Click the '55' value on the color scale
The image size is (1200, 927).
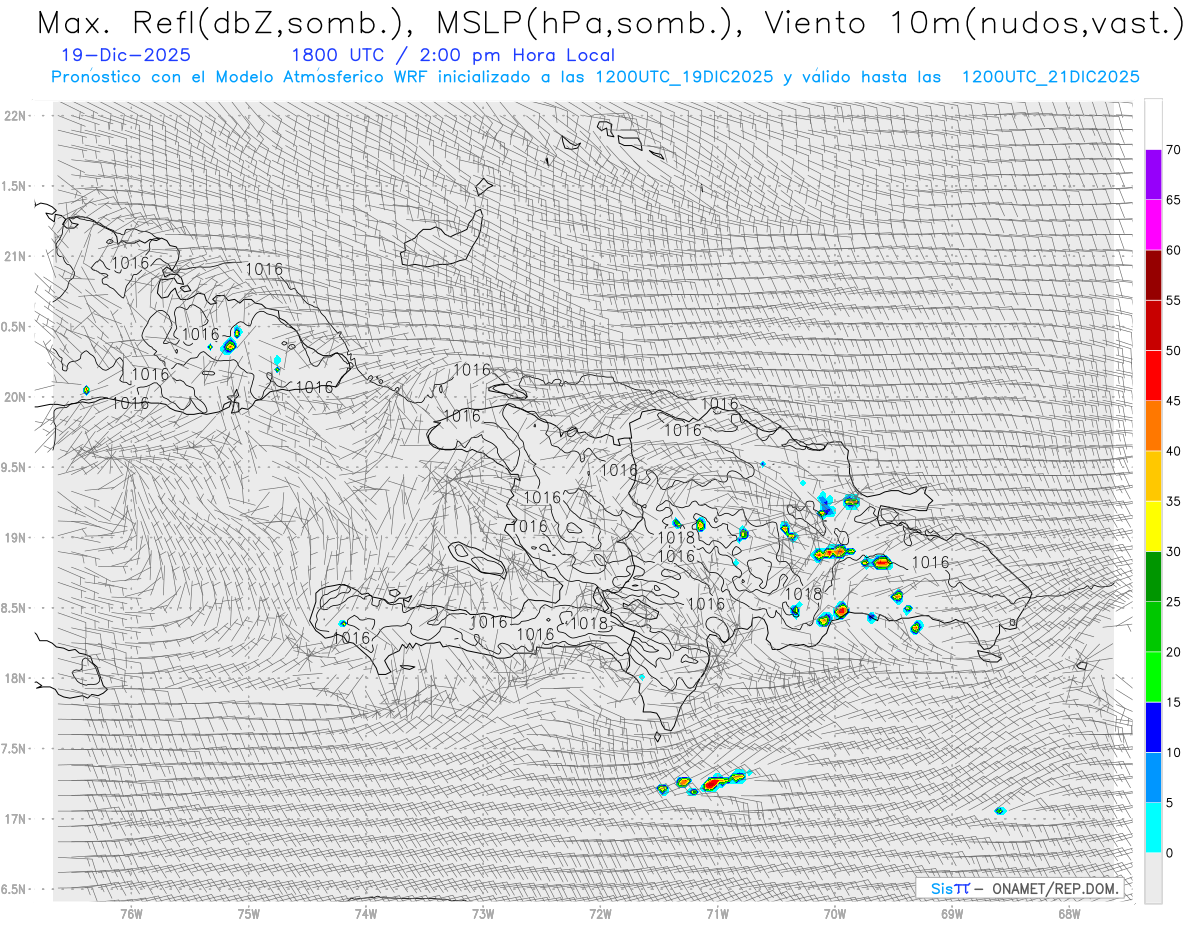(1173, 300)
